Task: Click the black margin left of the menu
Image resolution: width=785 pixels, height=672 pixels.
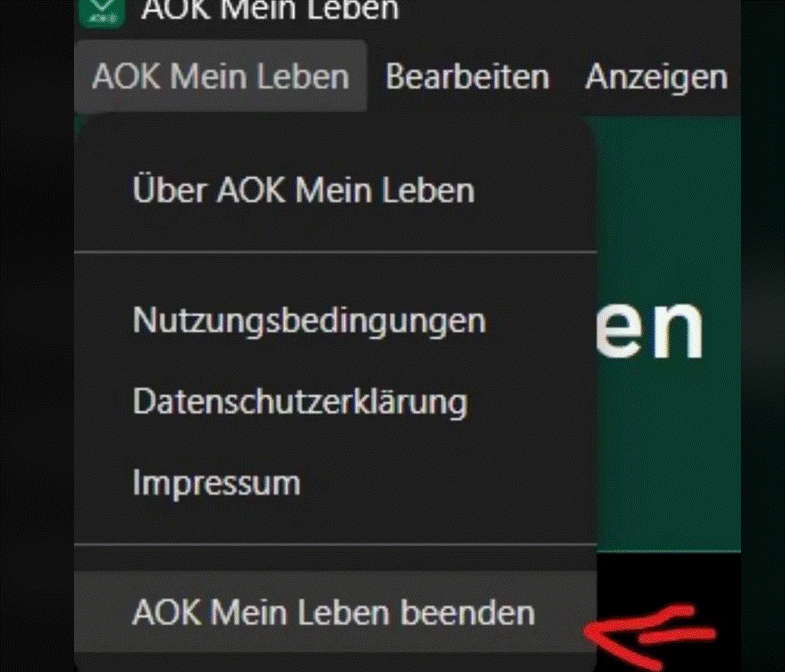Action: pyautogui.click(x=37, y=335)
